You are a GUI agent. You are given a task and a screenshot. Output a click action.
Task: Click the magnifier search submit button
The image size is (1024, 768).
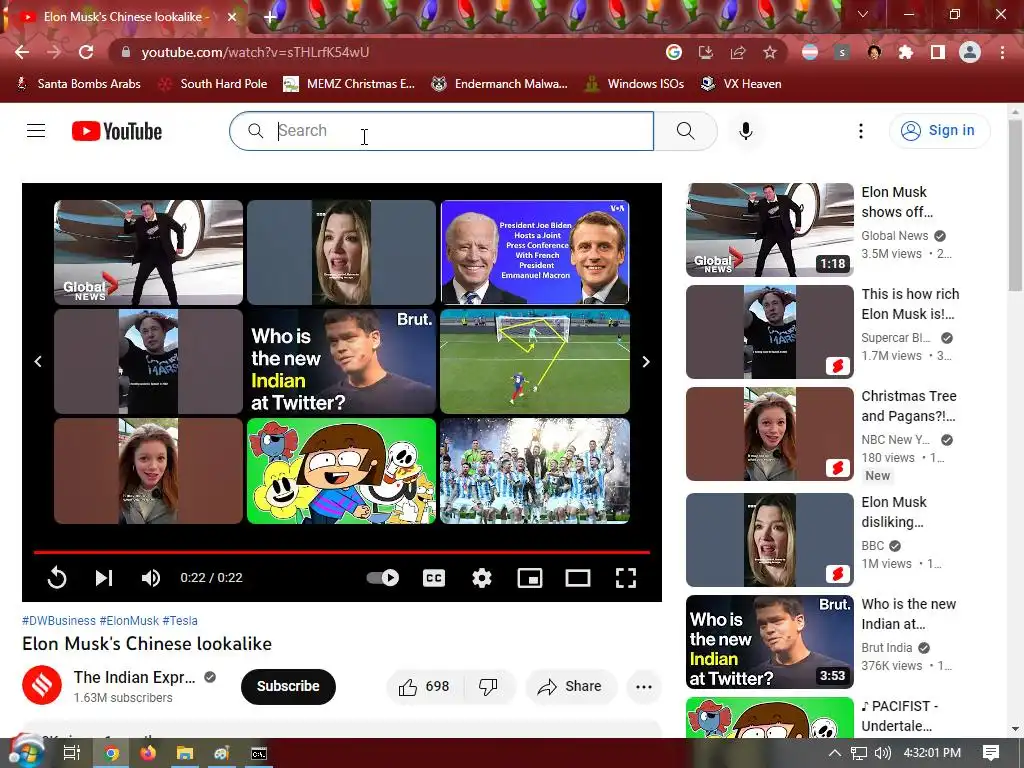[685, 131]
